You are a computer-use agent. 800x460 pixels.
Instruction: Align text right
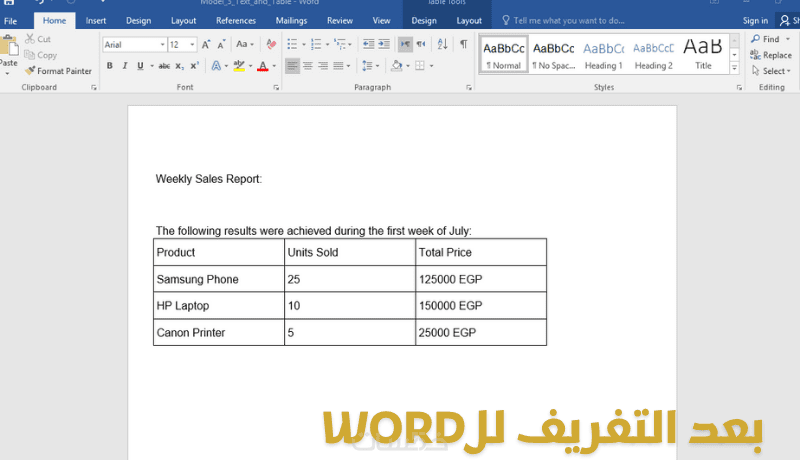323,66
